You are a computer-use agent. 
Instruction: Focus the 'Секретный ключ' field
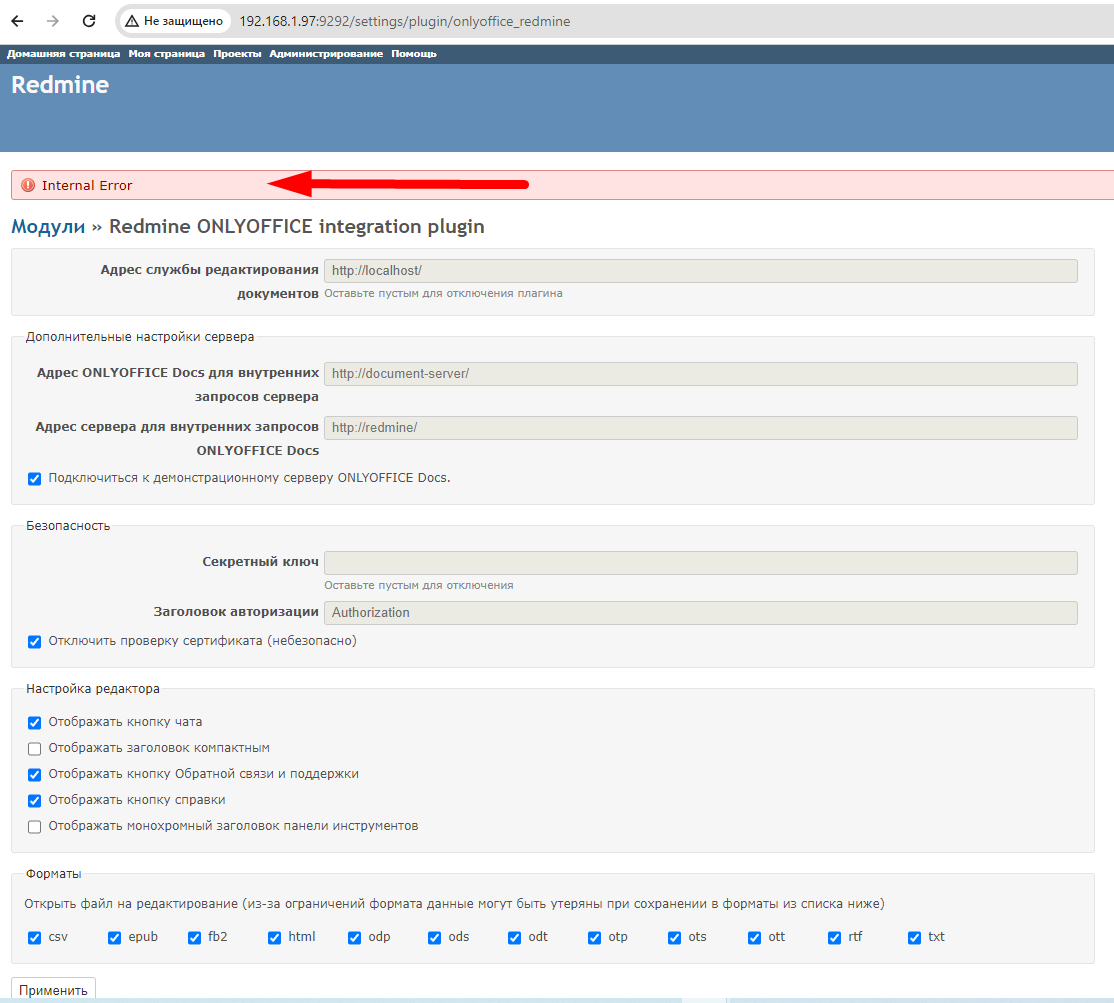coord(701,563)
